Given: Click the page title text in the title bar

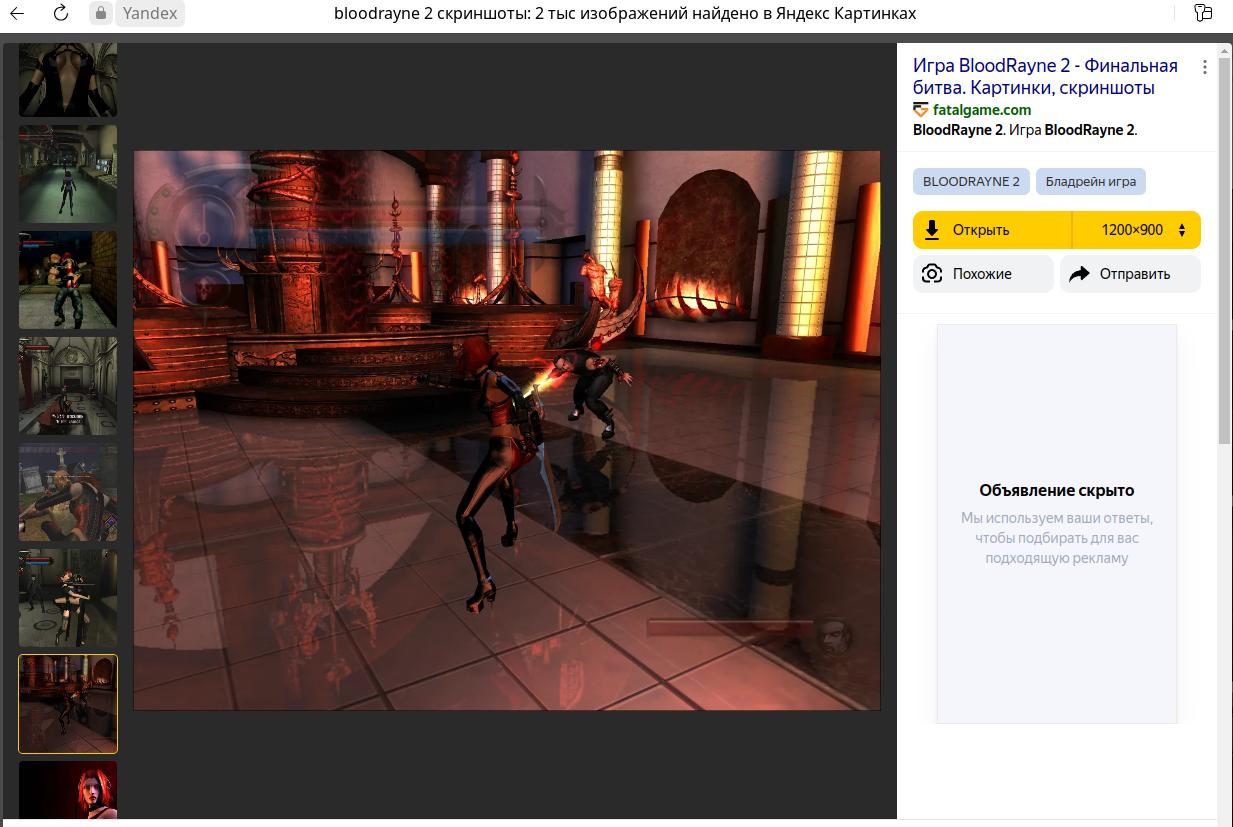Looking at the screenshot, I should point(625,13).
